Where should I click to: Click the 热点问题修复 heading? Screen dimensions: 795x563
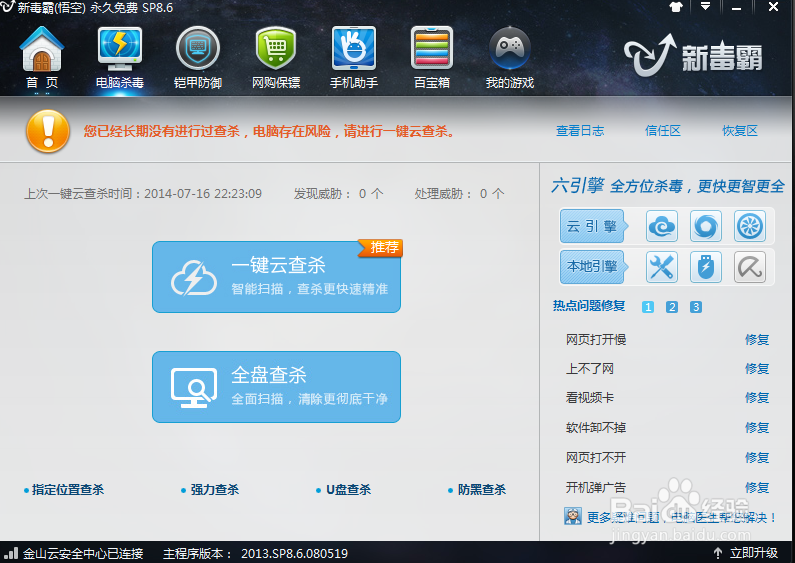point(589,306)
